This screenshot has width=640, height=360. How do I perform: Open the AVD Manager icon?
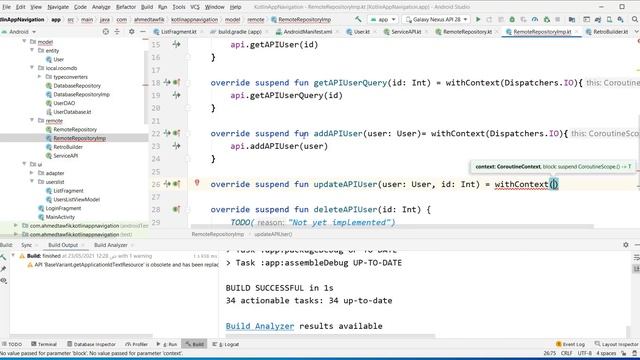(x=609, y=19)
